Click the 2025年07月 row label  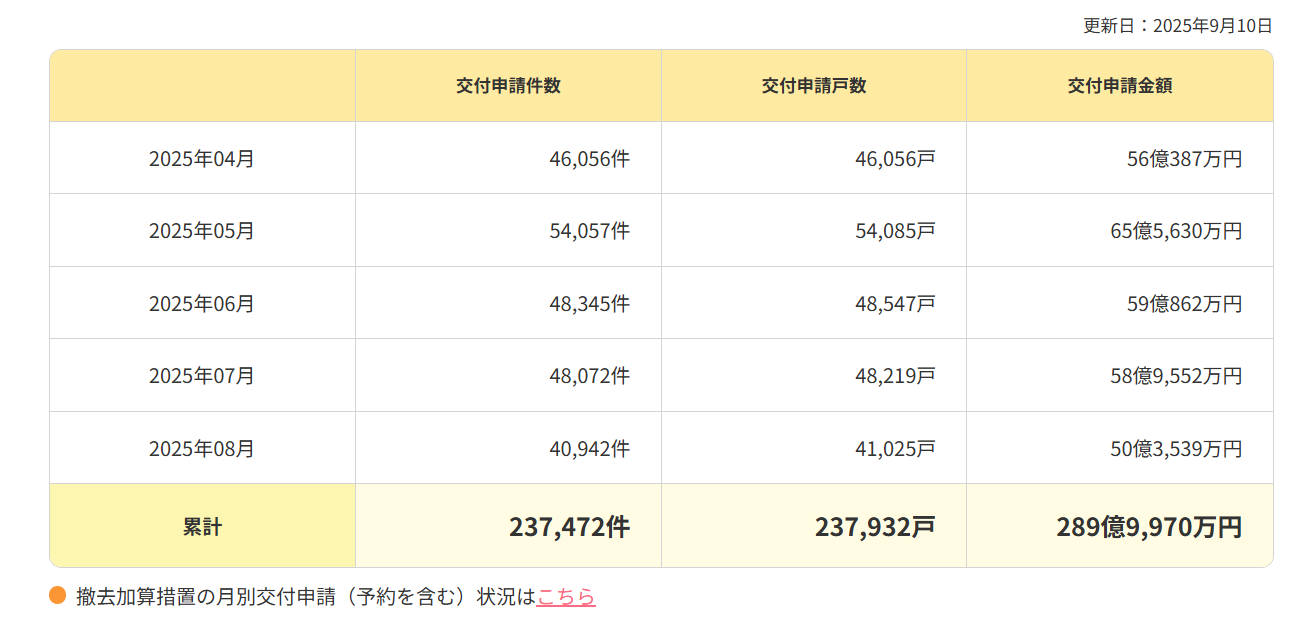click(x=202, y=376)
